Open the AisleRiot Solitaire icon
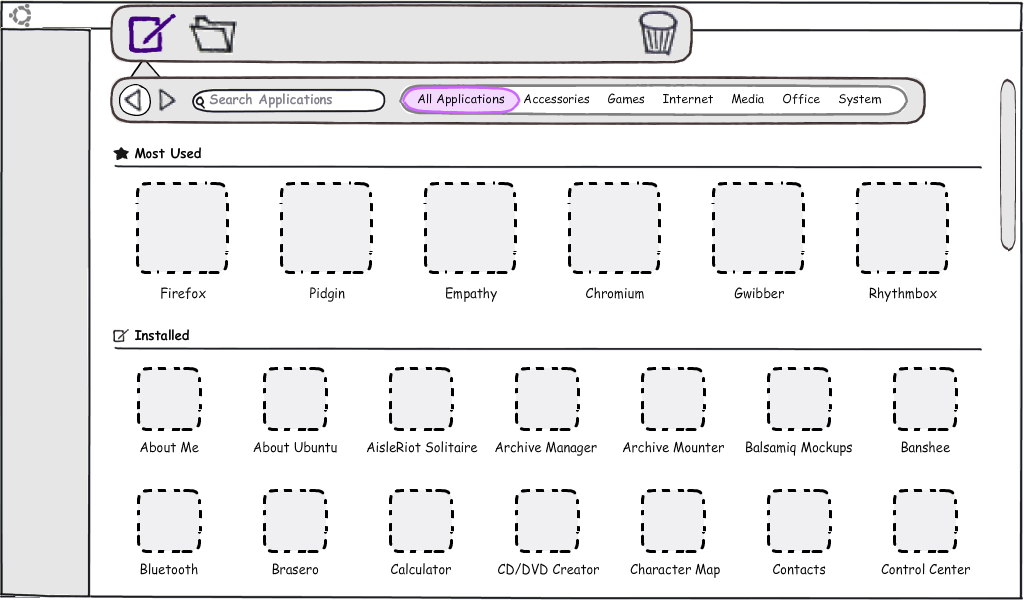The image size is (1024, 600). [x=421, y=399]
